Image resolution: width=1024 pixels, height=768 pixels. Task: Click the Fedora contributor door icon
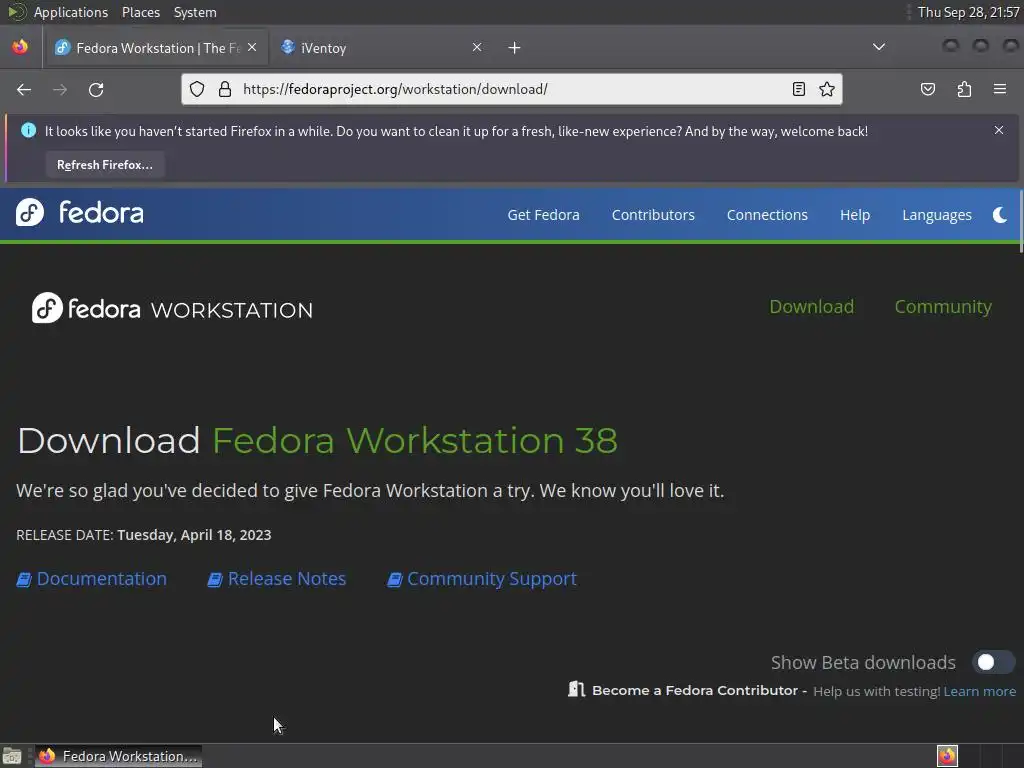577,689
